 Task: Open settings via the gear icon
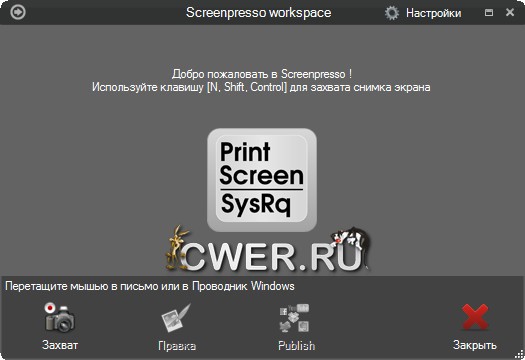click(x=392, y=13)
